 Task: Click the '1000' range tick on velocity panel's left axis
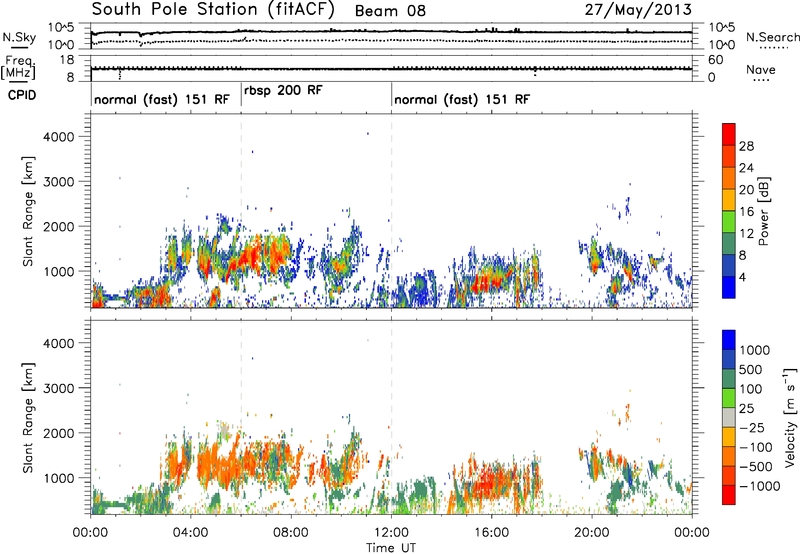(58, 477)
